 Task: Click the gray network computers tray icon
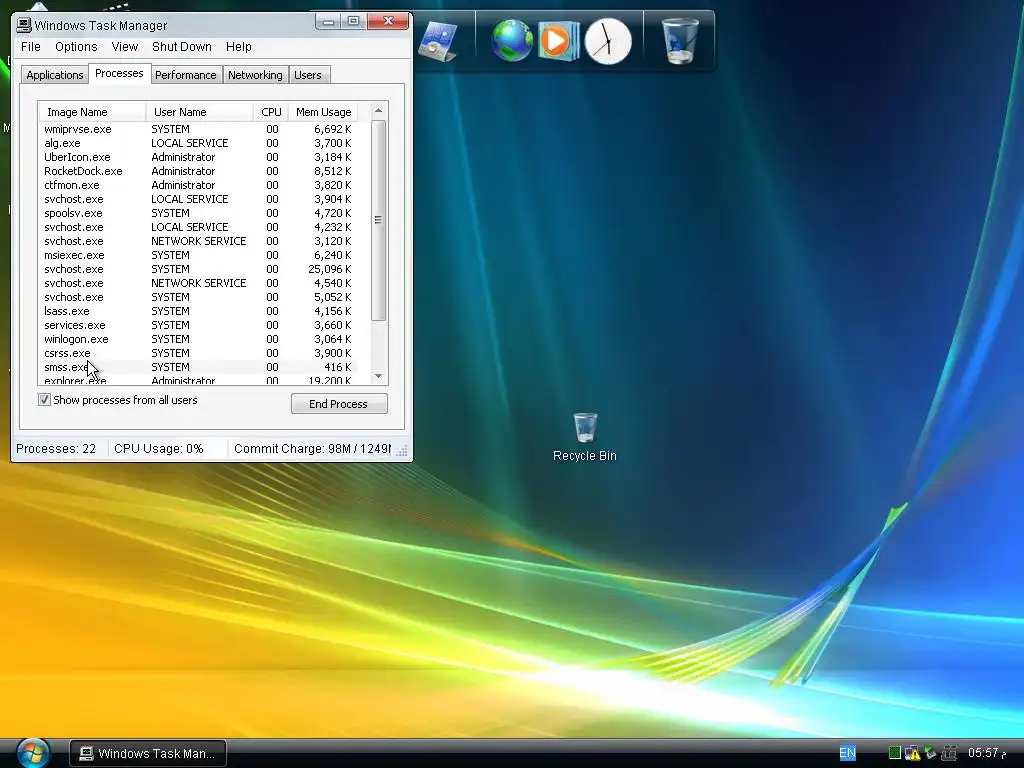pyautogui.click(x=949, y=753)
